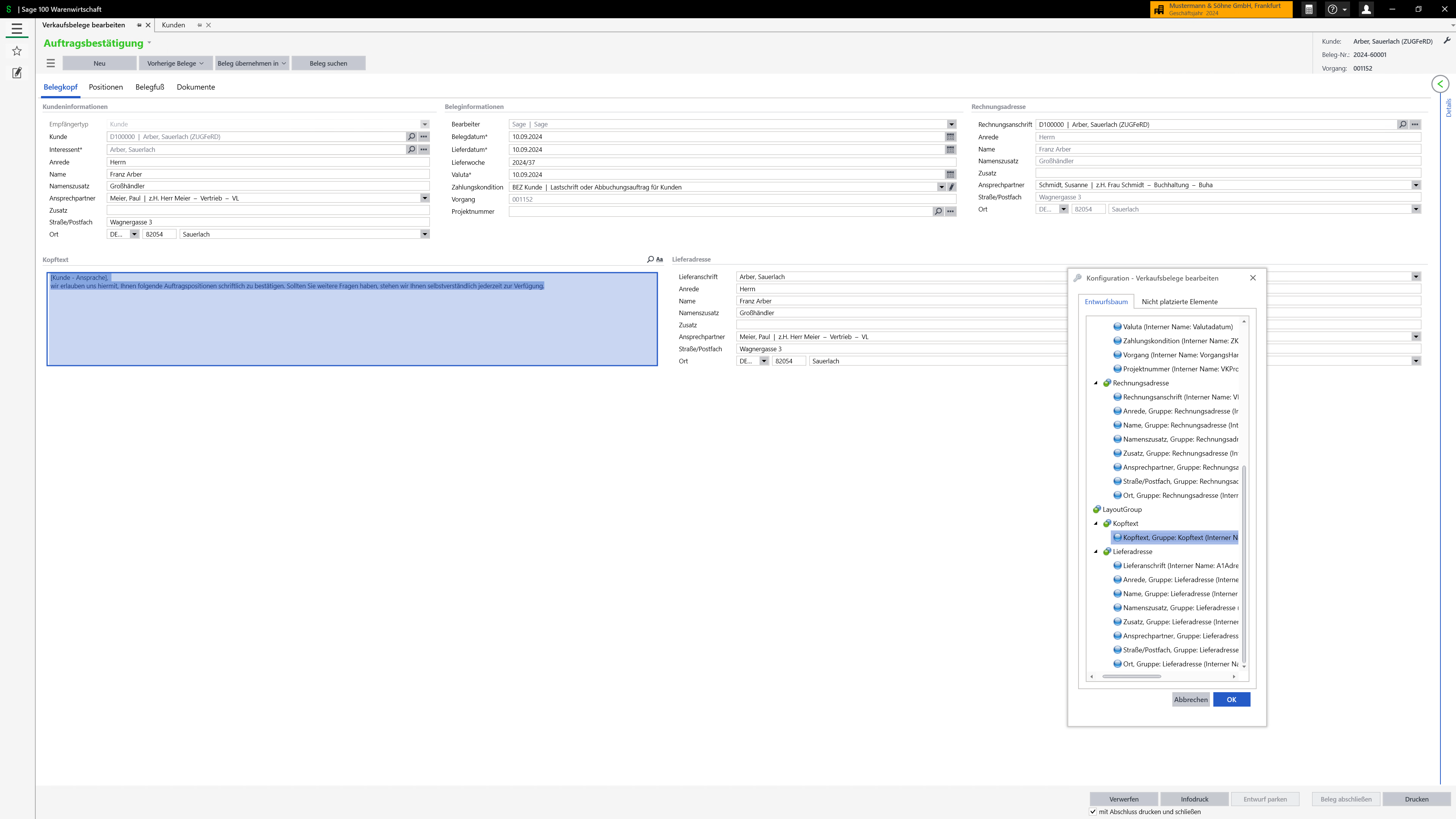The width and height of the screenshot is (1456, 819).
Task: Toggle 'mit Abschluss drucken und schließen' checkbox
Action: 1093,812
